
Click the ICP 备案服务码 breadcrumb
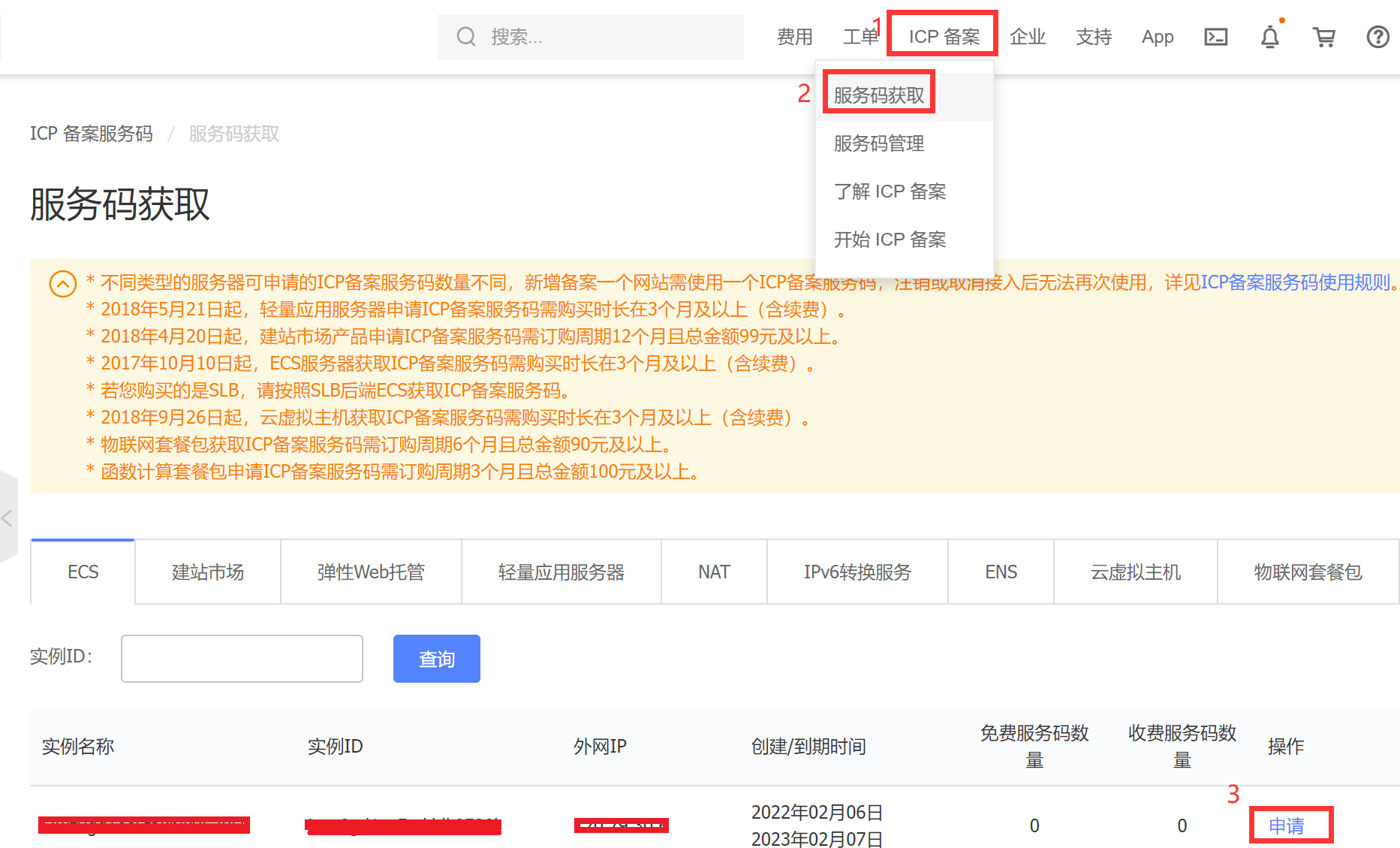(x=92, y=134)
